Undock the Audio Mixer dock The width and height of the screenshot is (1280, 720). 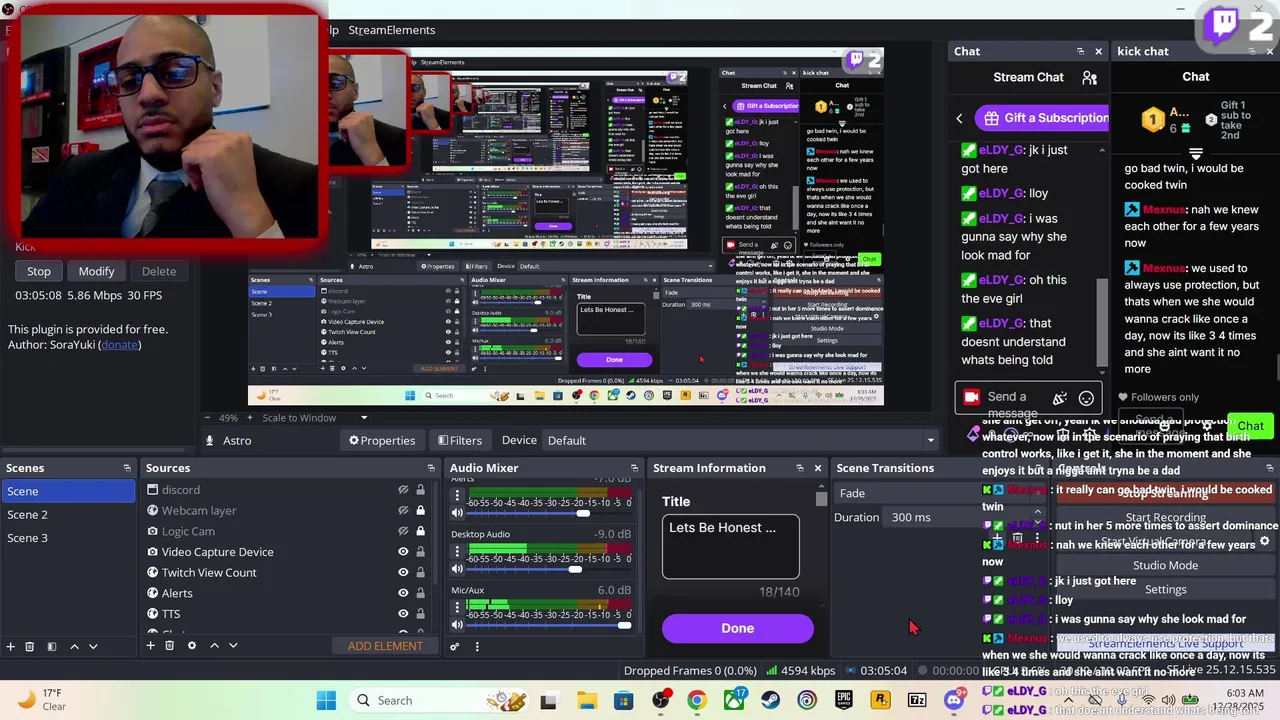[x=634, y=468]
